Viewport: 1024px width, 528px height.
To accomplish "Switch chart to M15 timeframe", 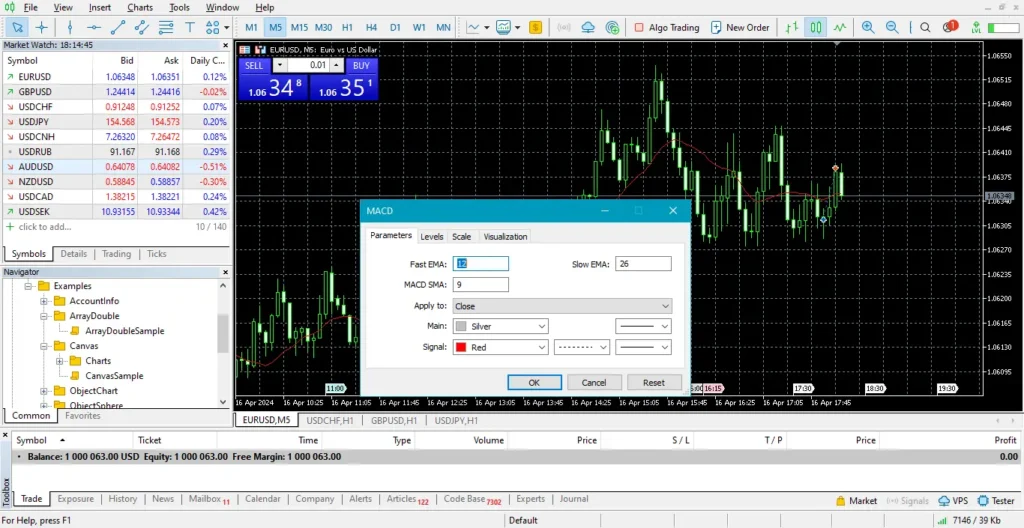I will (x=299, y=27).
